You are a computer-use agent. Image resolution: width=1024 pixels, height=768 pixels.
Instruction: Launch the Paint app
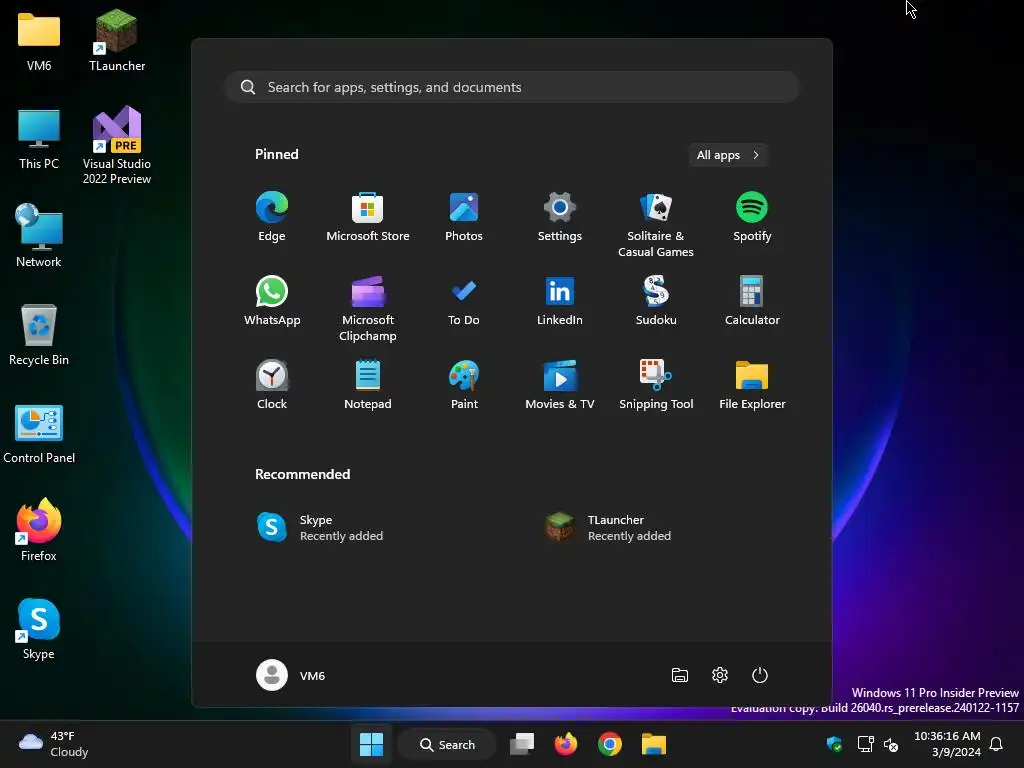click(464, 385)
